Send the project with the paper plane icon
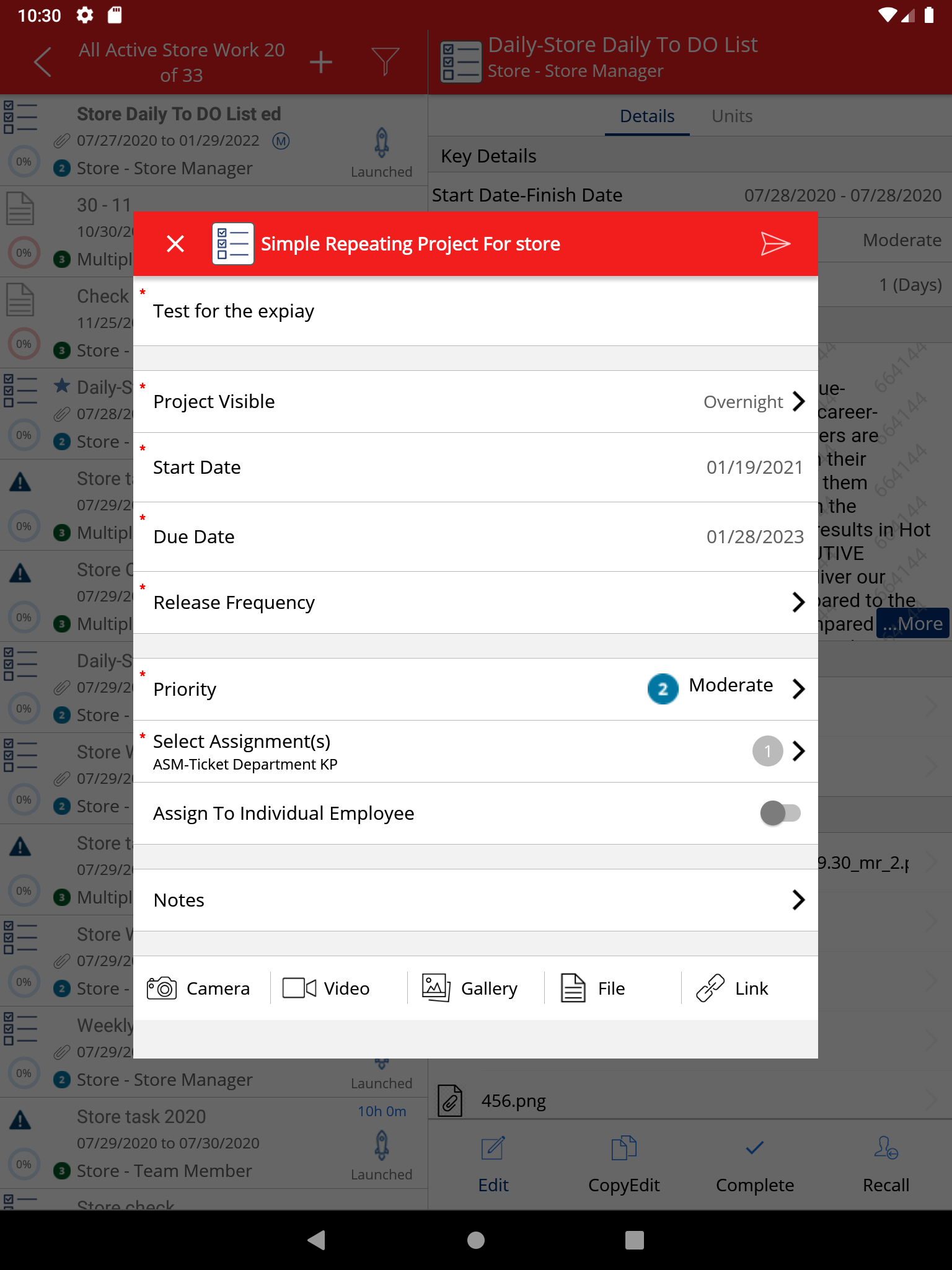952x1270 pixels. tap(775, 244)
